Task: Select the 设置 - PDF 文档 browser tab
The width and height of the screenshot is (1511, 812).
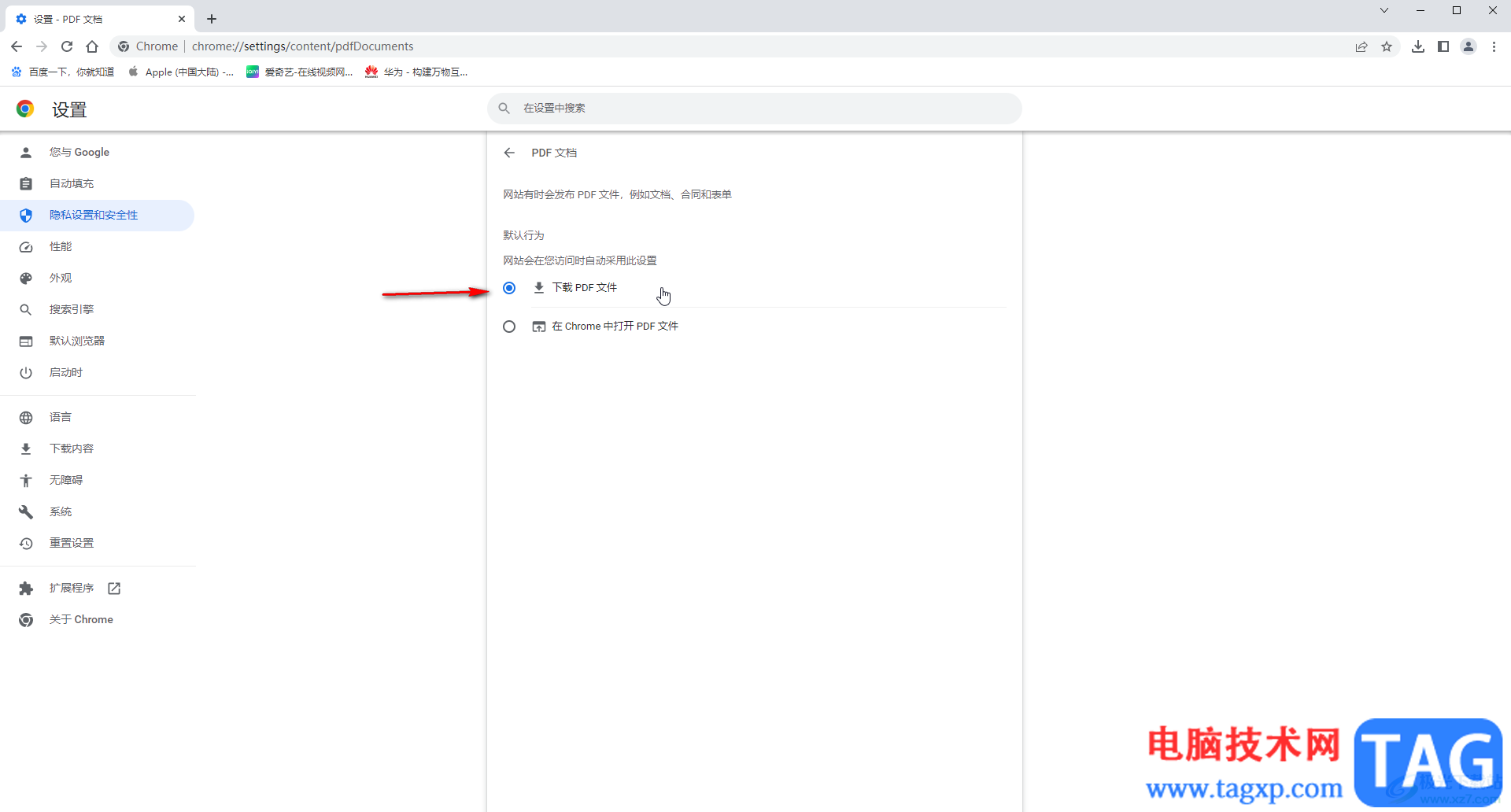Action: click(x=100, y=19)
